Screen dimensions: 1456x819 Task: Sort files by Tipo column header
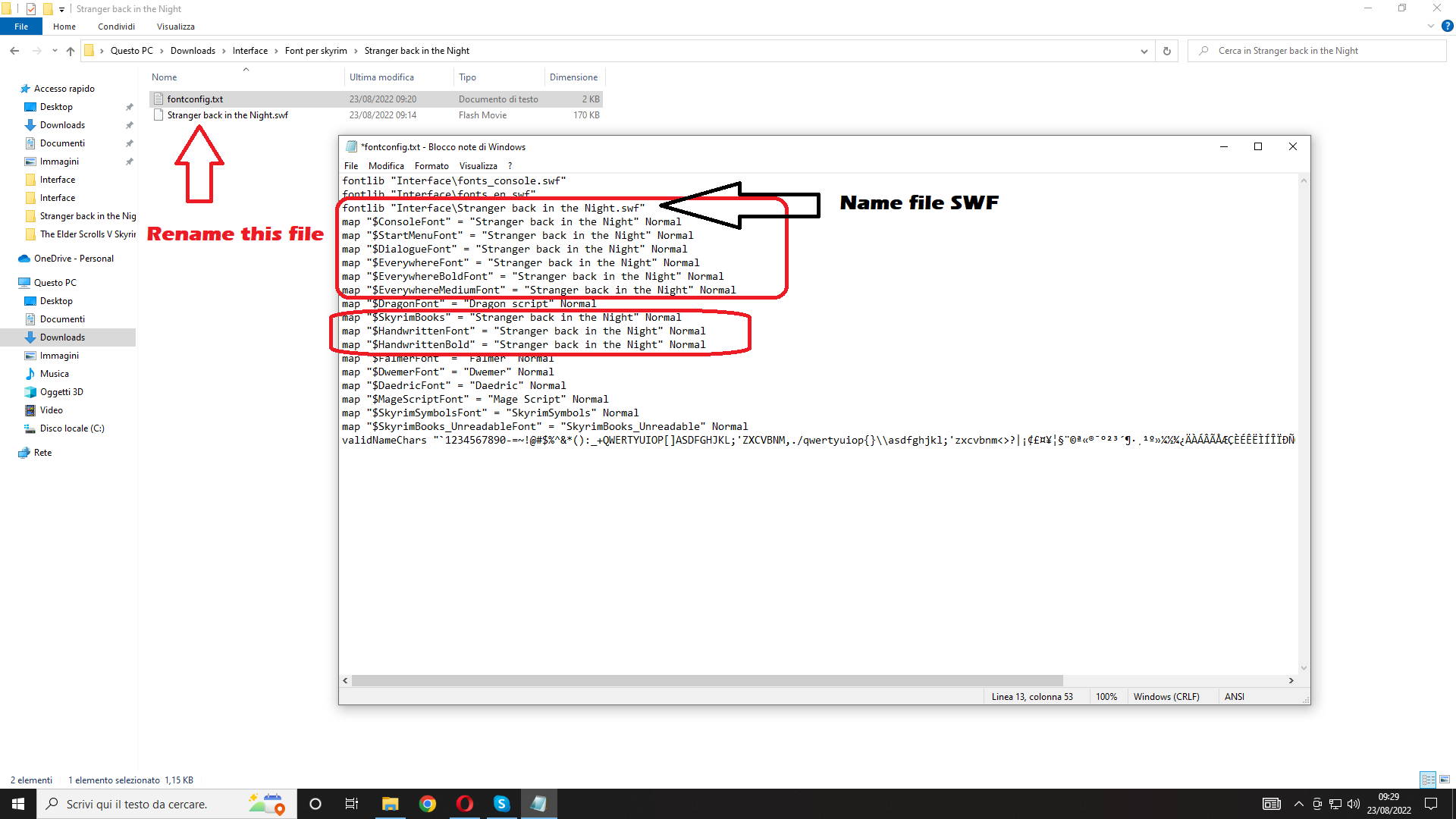[467, 77]
